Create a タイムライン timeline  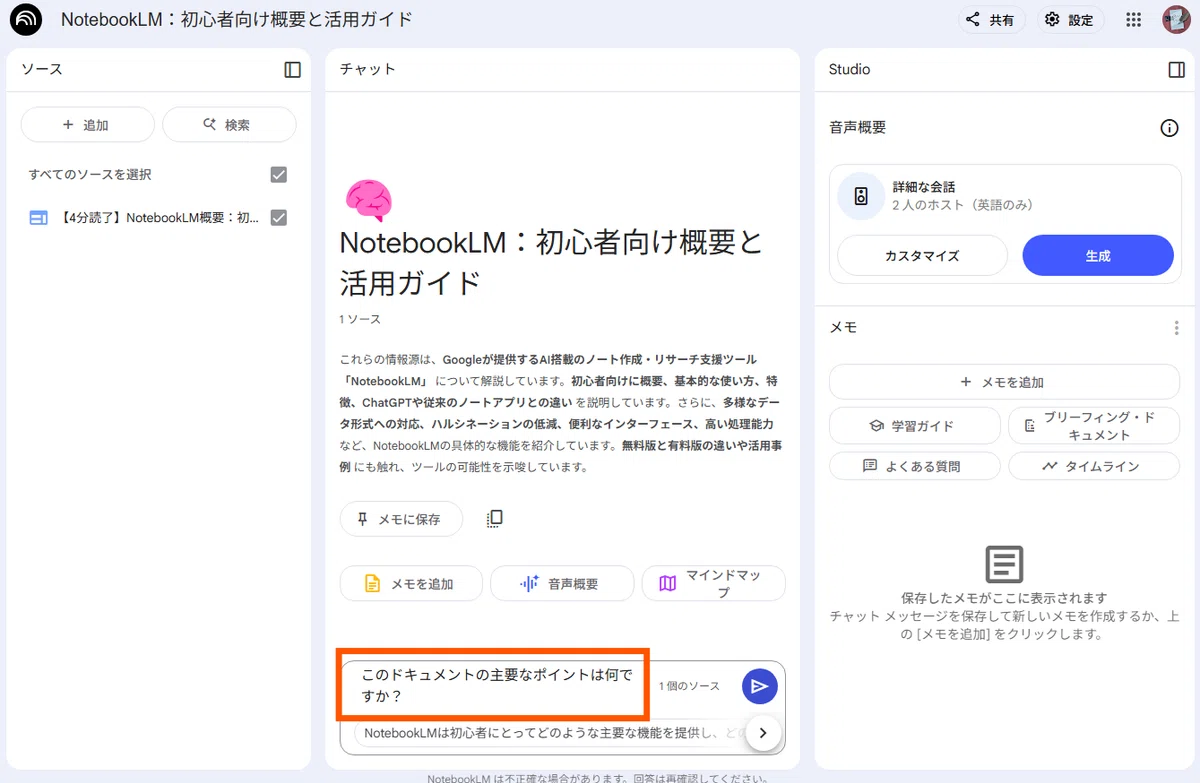[x=1094, y=466]
